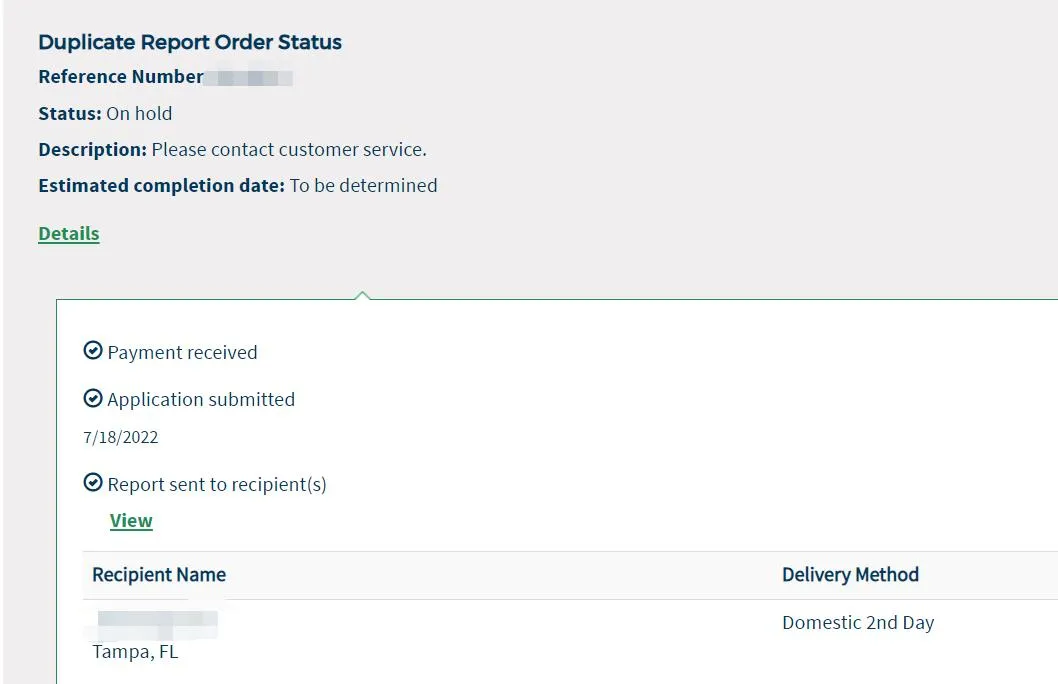Select the Domestic 2nd Day delivery text
This screenshot has height=684, width=1058.
858,622
